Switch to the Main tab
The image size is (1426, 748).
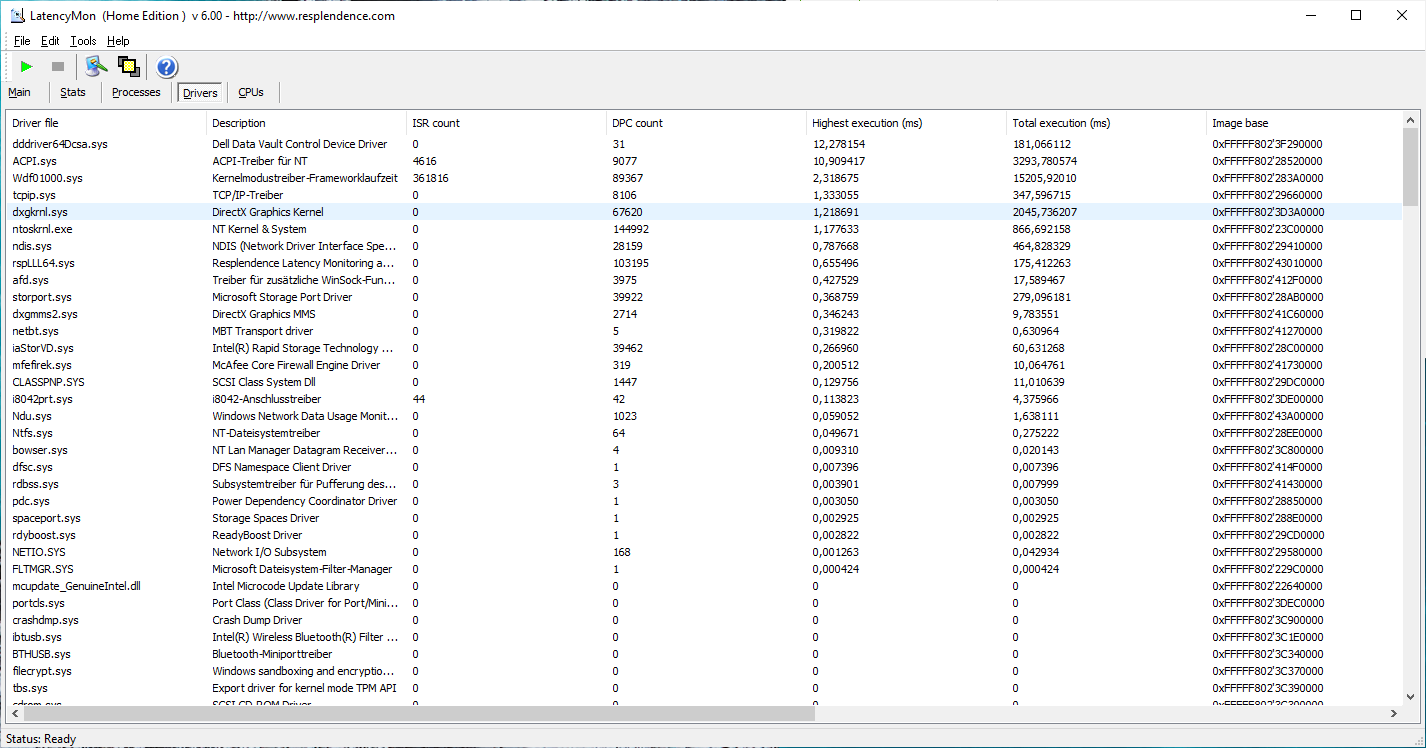[20, 92]
